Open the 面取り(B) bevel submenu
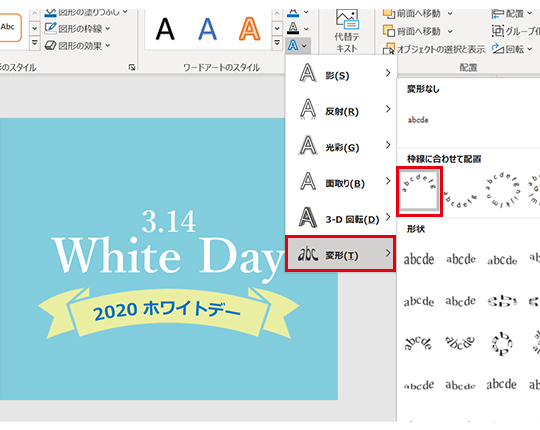 tap(341, 182)
